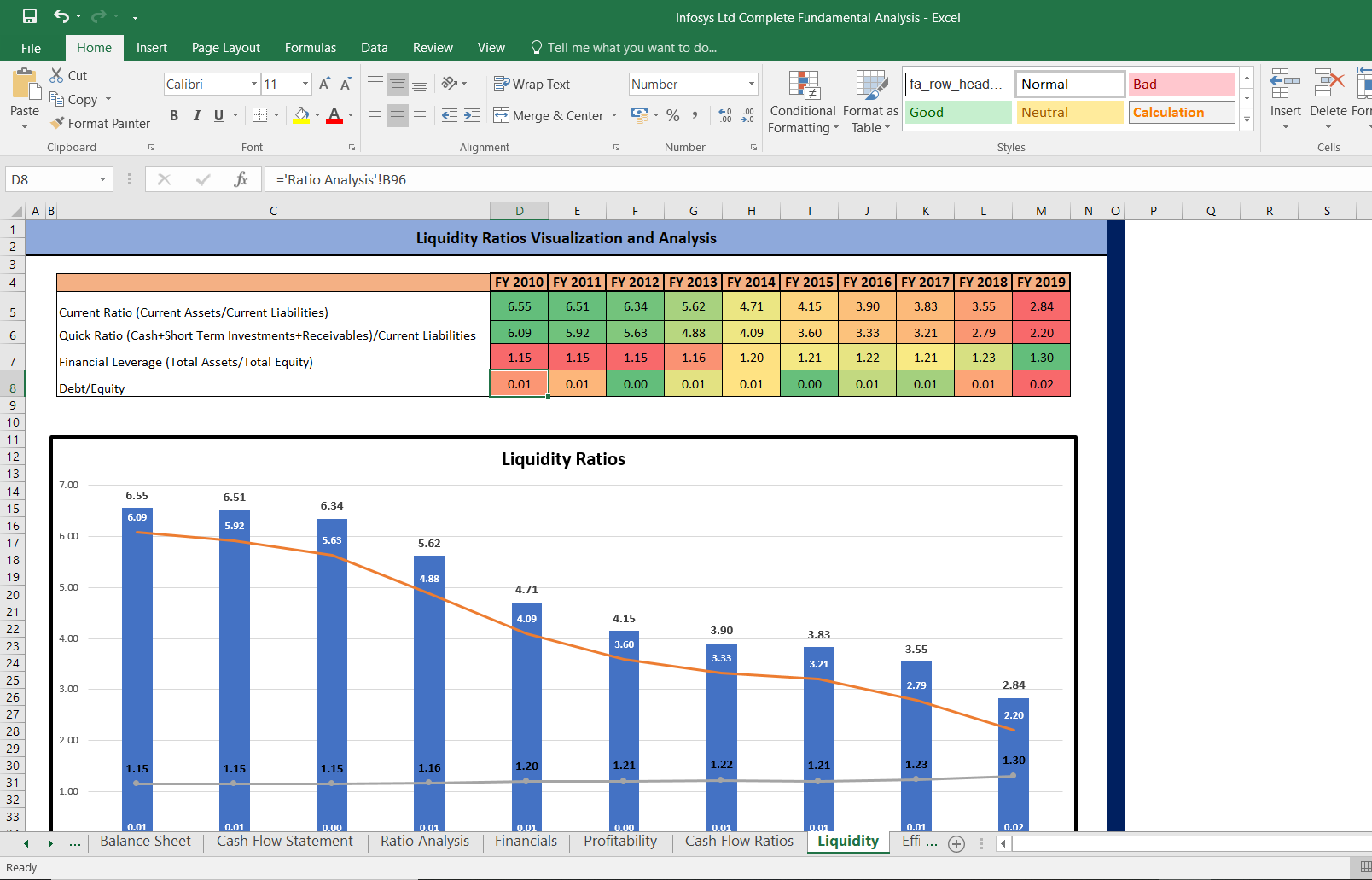This screenshot has height=880, width=1372.
Task: Apply the Neutral cell style
Action: coord(1070,112)
